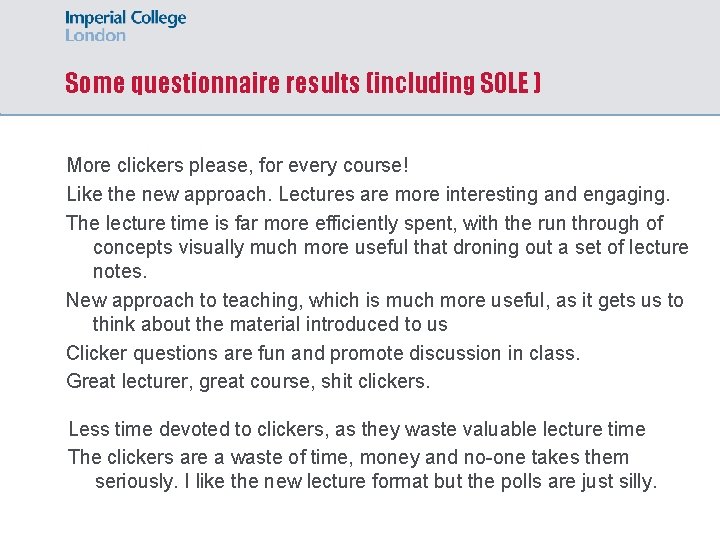720x540 pixels.
Task: Click the slide title about questionnaire results
Action: (x=302, y=83)
